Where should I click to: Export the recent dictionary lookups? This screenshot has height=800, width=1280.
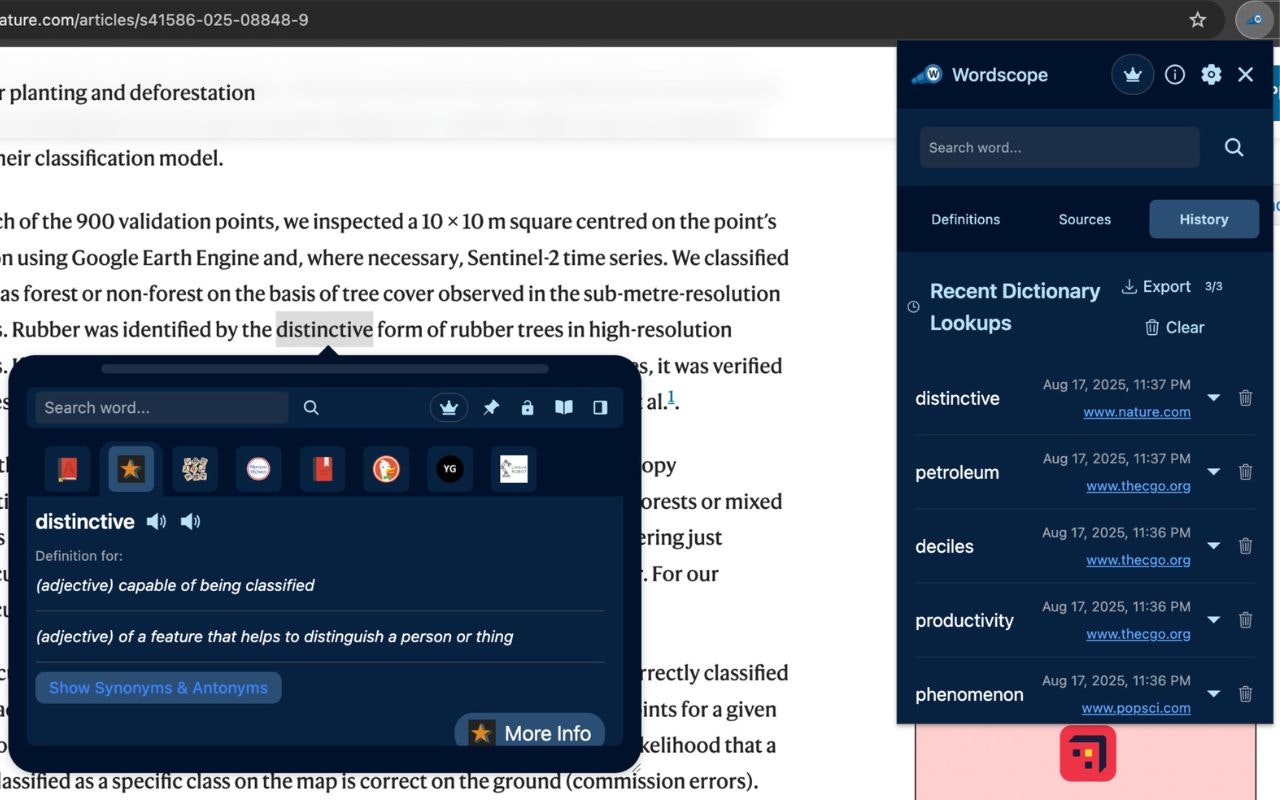pos(1156,286)
